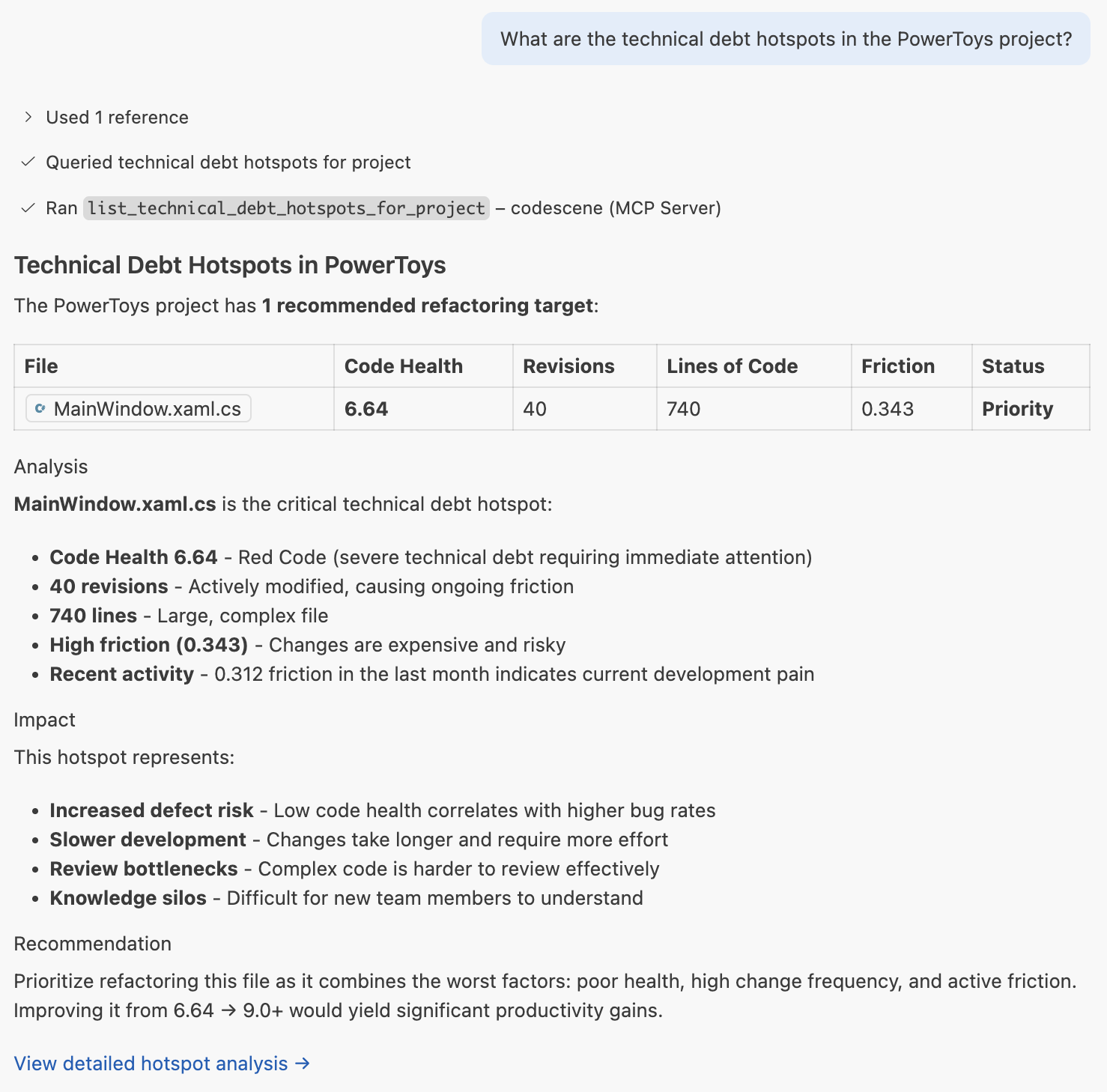Image resolution: width=1107 pixels, height=1092 pixels.
Task: Open View detailed hotspot analysis
Action: tap(152, 1064)
